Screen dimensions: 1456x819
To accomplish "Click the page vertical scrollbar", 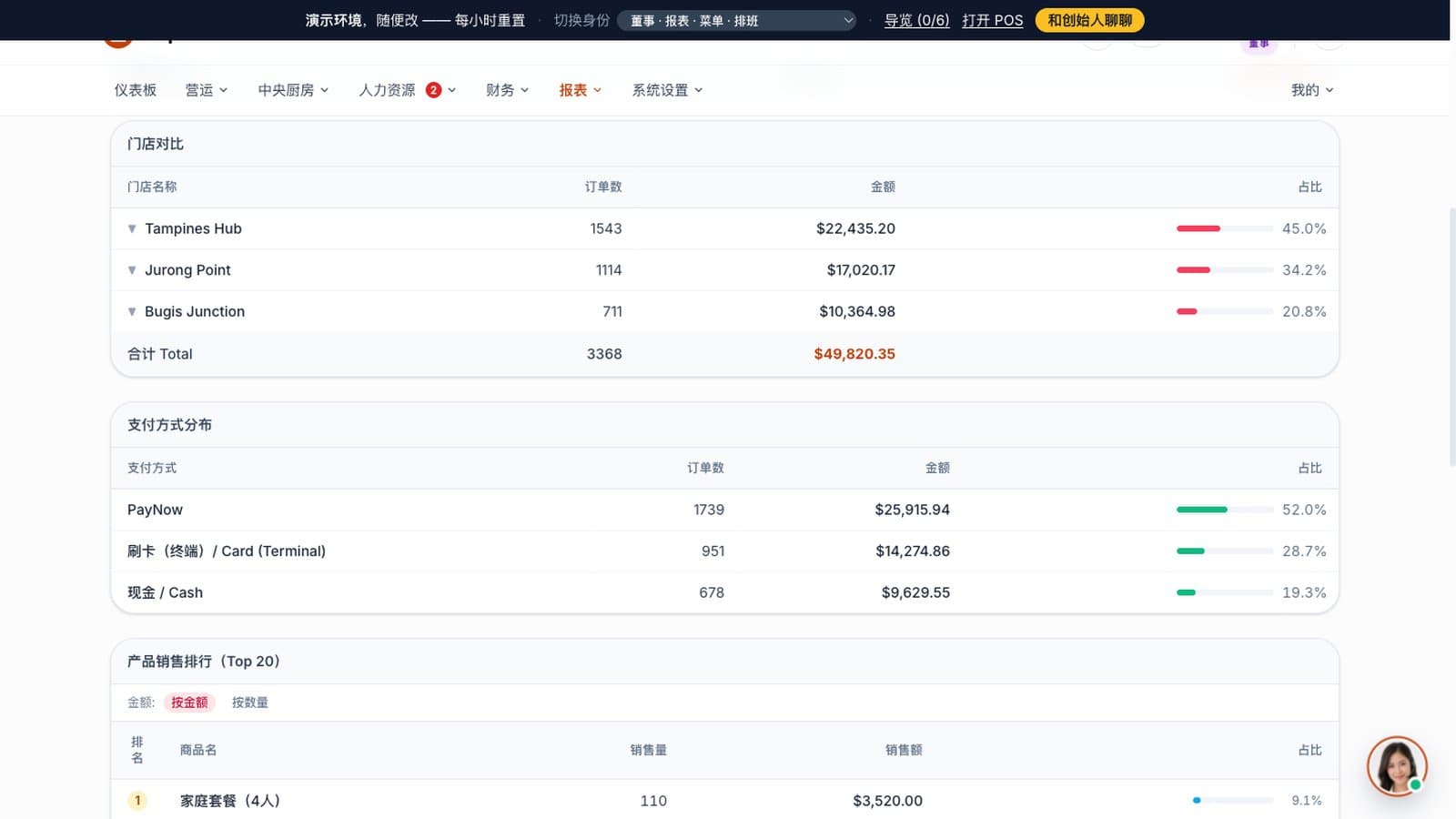I will [x=1452, y=337].
